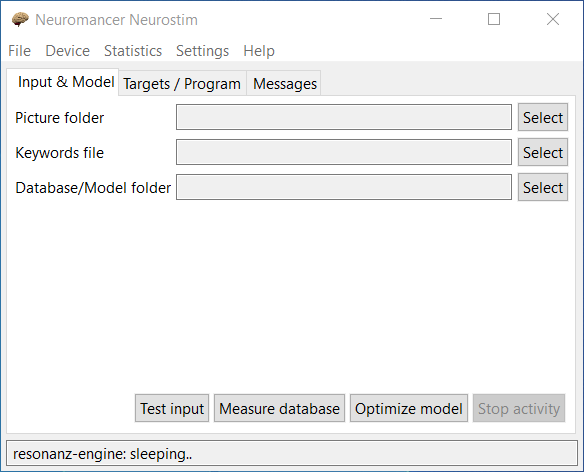584x472 pixels.
Task: Switch to the Targets / Program tab
Action: click(x=182, y=83)
